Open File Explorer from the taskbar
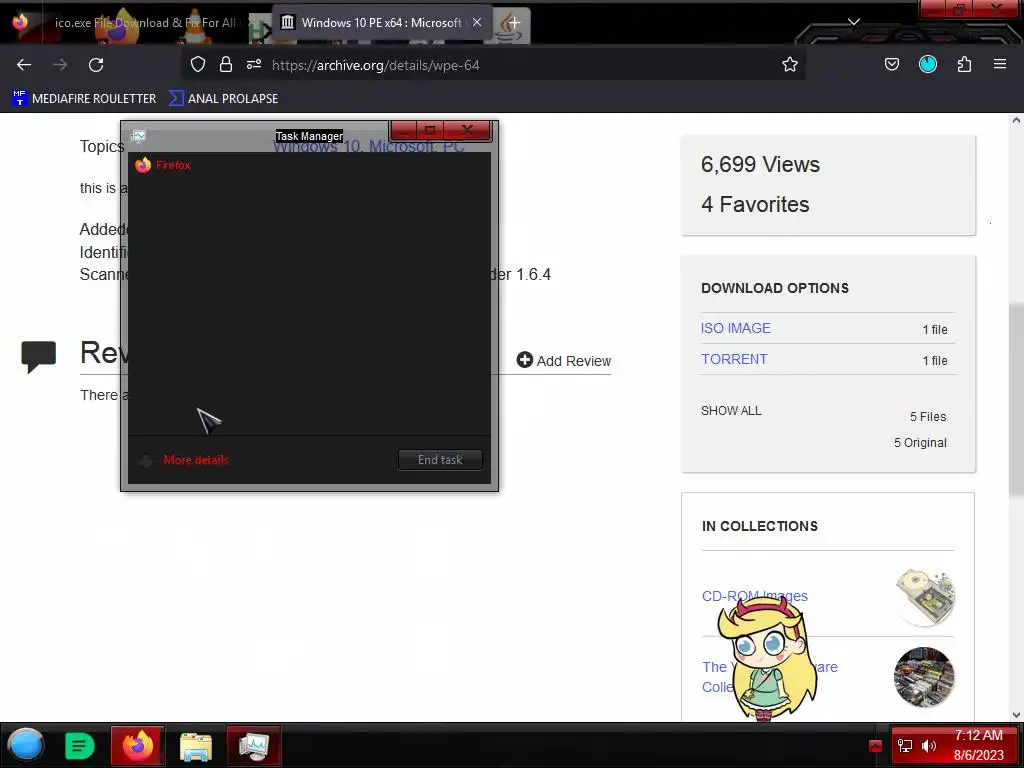 coord(196,746)
